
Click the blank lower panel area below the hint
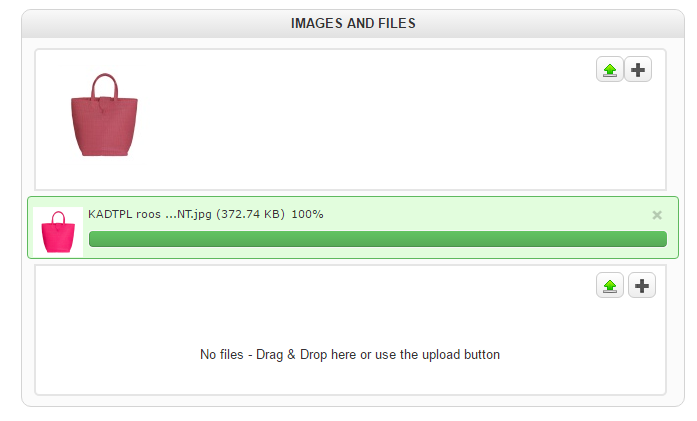tap(350, 378)
